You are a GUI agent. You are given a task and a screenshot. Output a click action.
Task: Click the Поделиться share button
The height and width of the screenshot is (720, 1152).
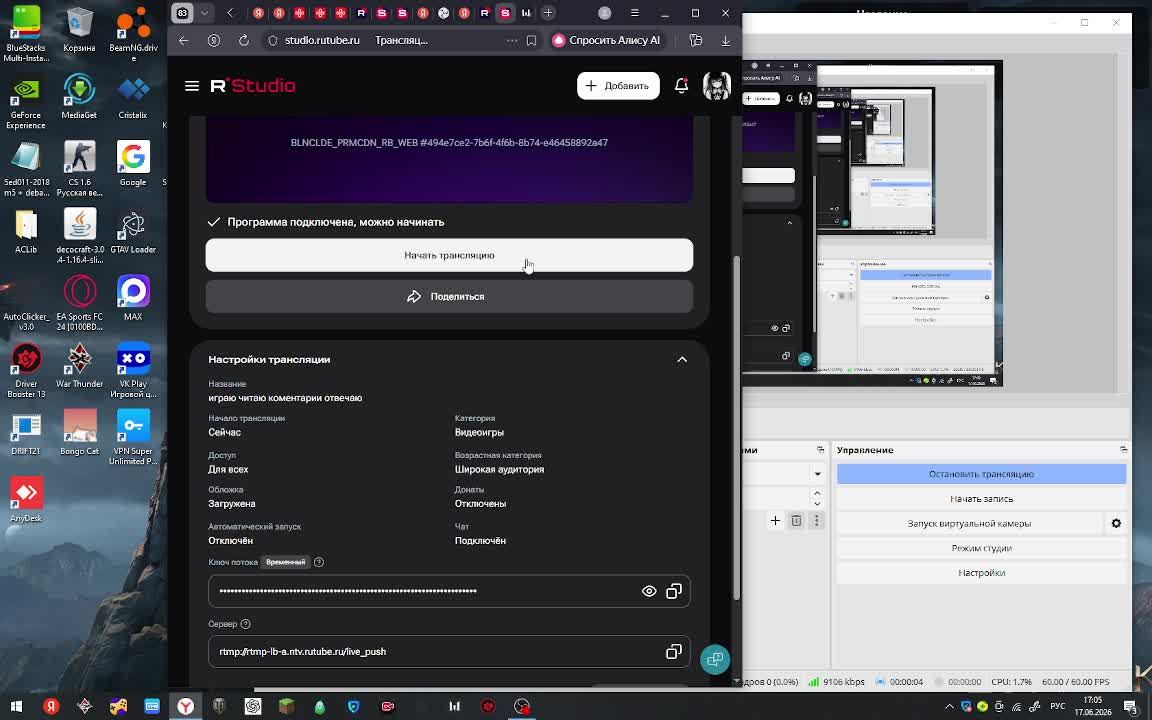click(449, 296)
